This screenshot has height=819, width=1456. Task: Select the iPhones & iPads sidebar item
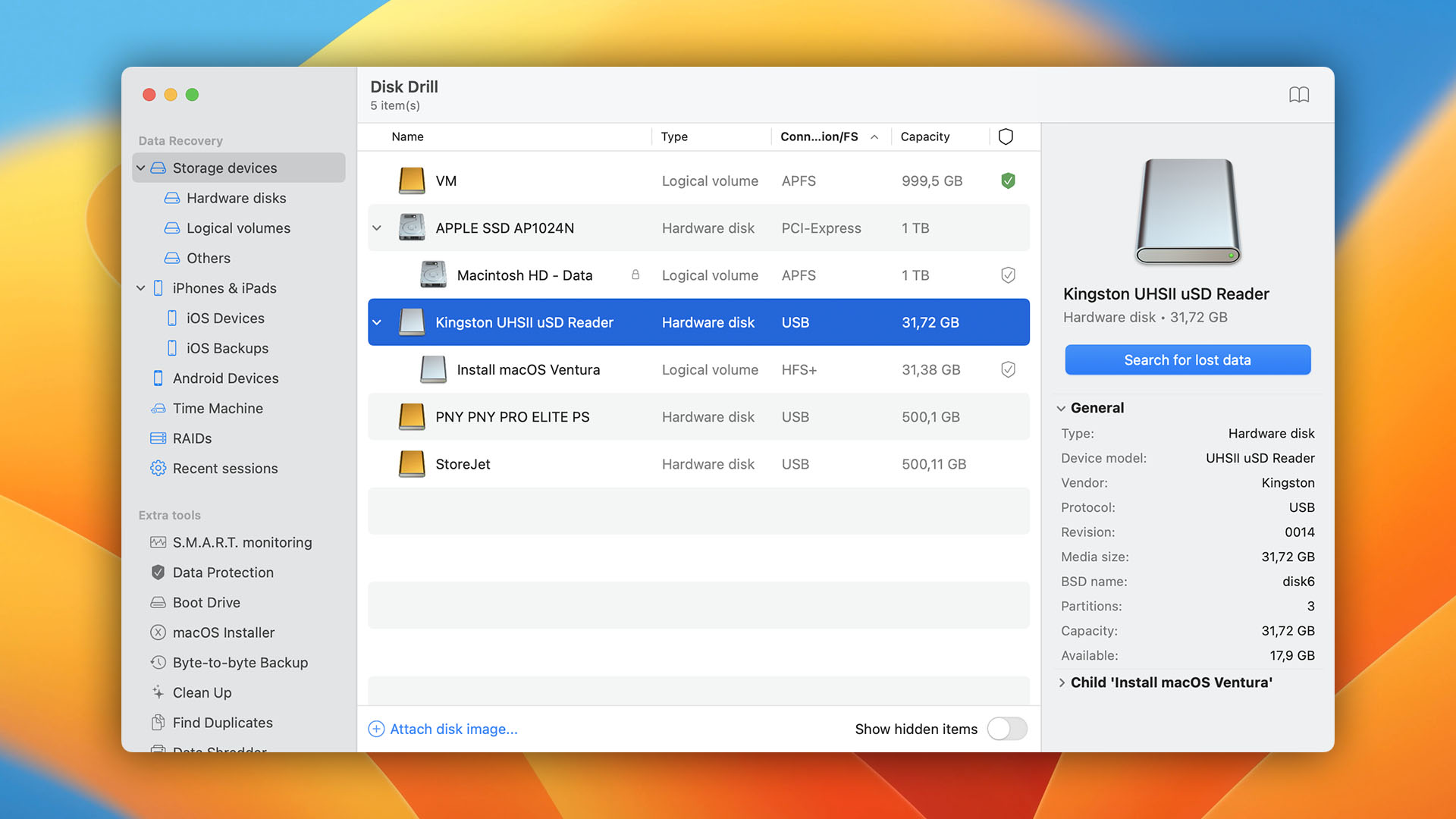225,288
